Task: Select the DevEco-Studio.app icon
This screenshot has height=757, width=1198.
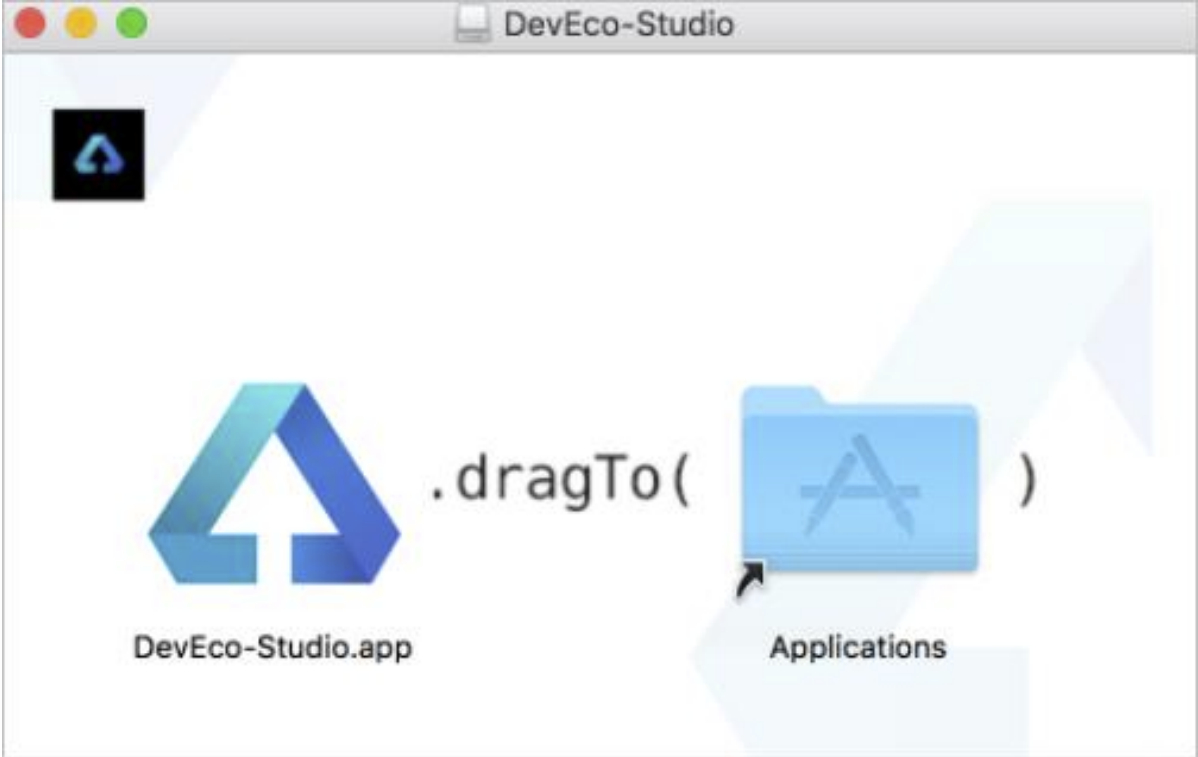Action: pyautogui.click(x=274, y=484)
